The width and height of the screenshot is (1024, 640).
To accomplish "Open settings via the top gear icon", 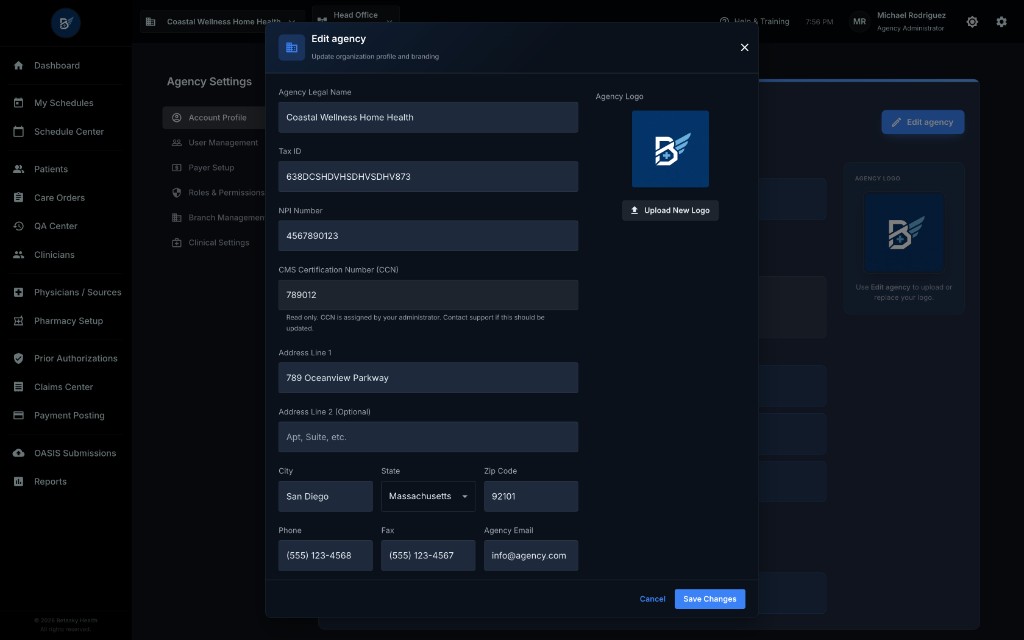I will point(1001,22).
